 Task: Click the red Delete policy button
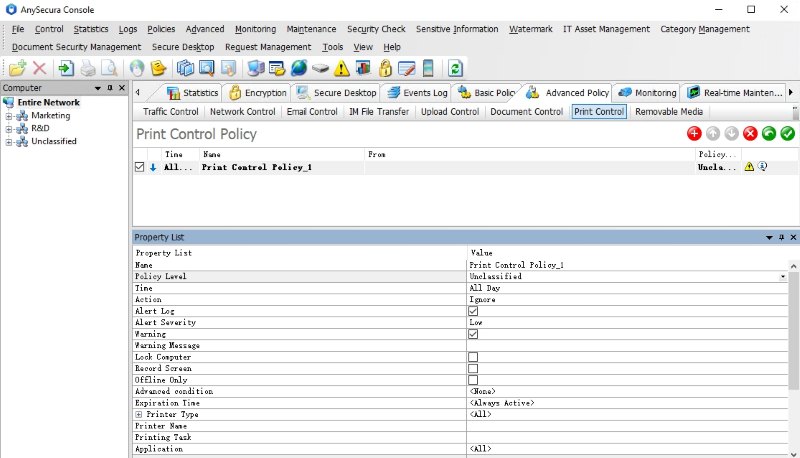(x=750, y=134)
